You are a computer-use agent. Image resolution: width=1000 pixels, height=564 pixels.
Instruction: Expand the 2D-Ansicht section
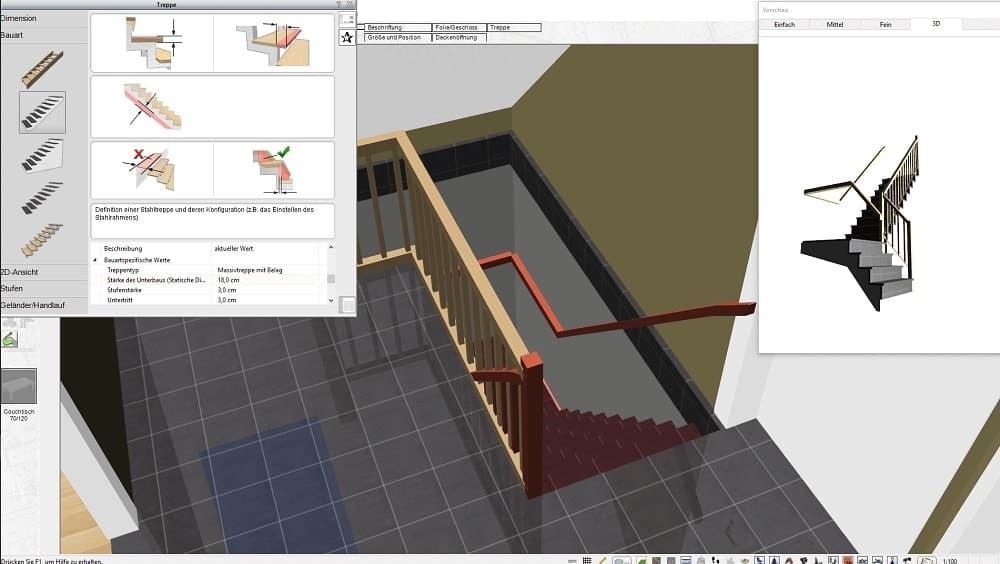[x=43, y=272]
